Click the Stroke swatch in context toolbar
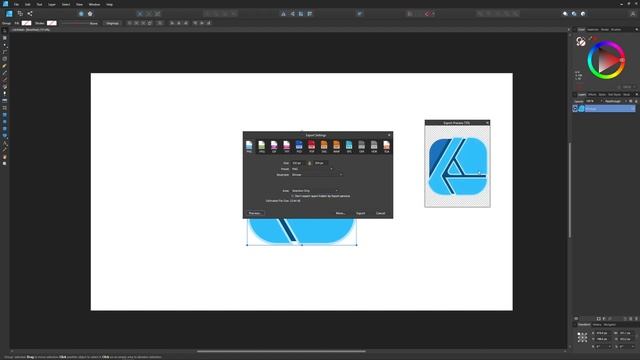Image resolution: width=640 pixels, height=360 pixels. click(x=51, y=23)
